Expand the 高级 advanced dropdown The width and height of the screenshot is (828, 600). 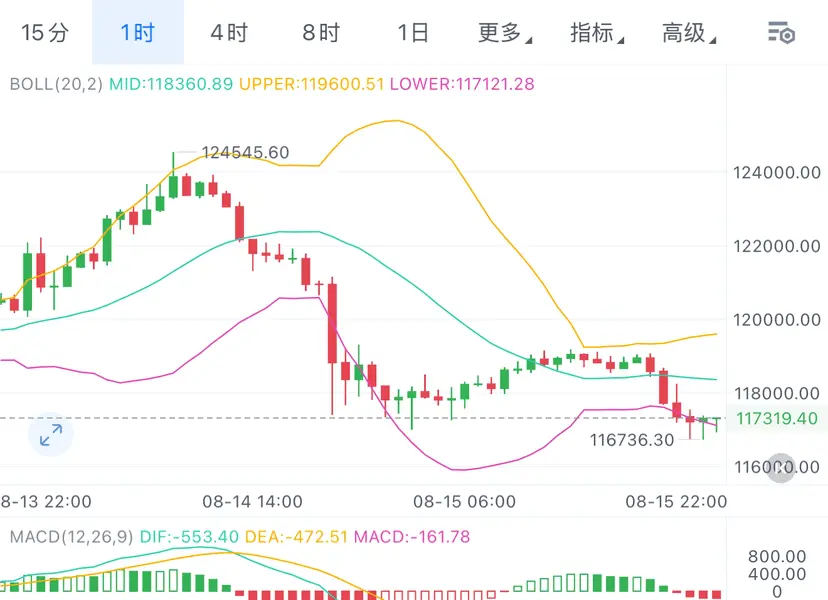tap(689, 33)
